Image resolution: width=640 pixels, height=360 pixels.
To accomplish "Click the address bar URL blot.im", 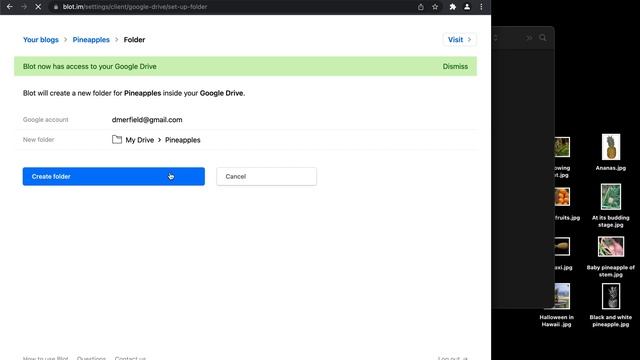I will 135,7.
